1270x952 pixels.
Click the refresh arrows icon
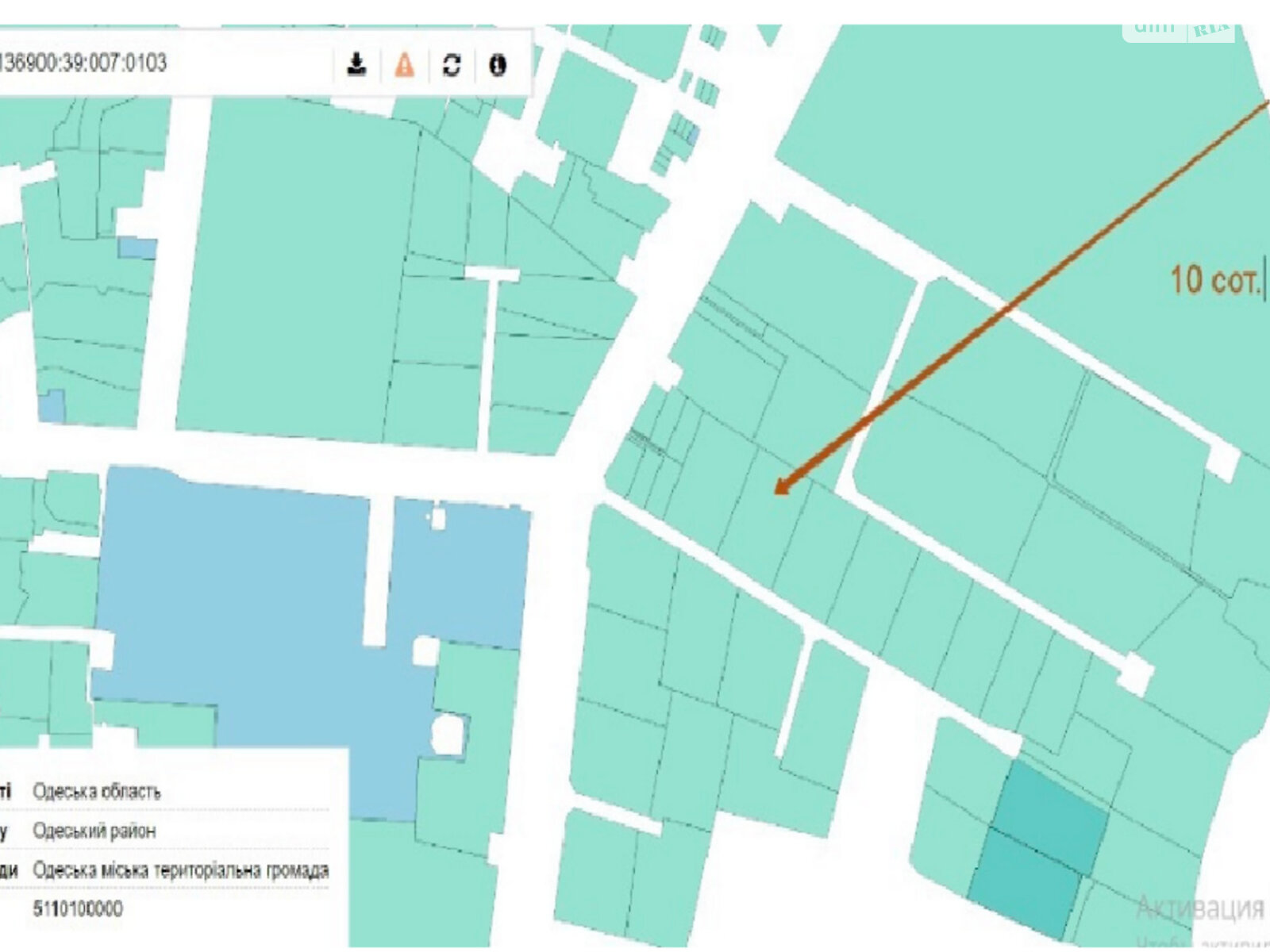452,64
